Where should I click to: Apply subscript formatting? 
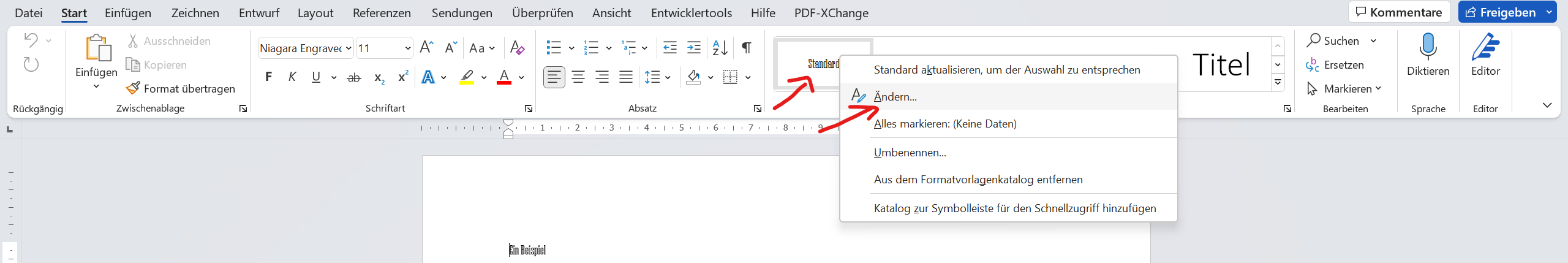379,78
